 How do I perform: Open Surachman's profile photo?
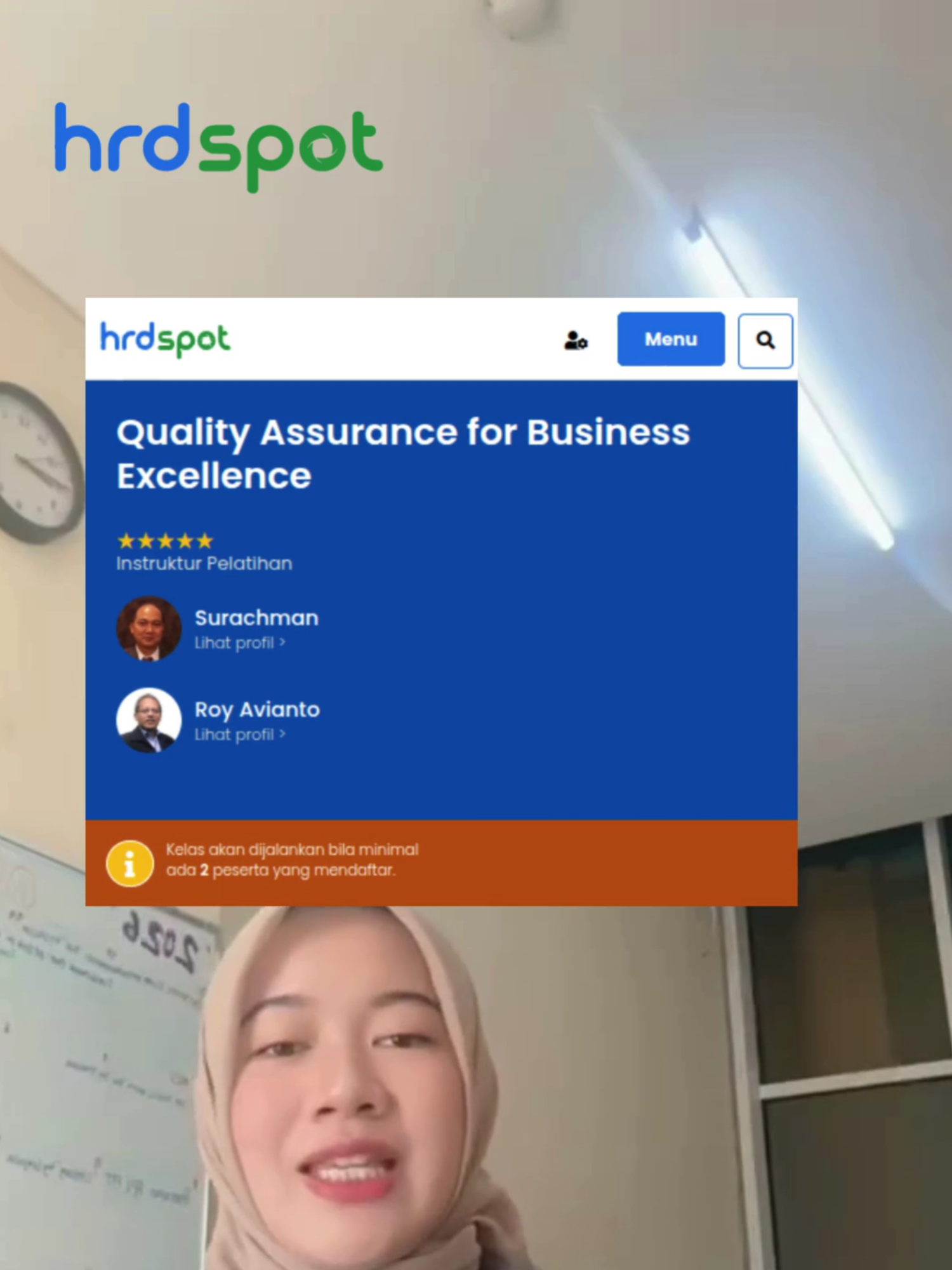(x=149, y=629)
